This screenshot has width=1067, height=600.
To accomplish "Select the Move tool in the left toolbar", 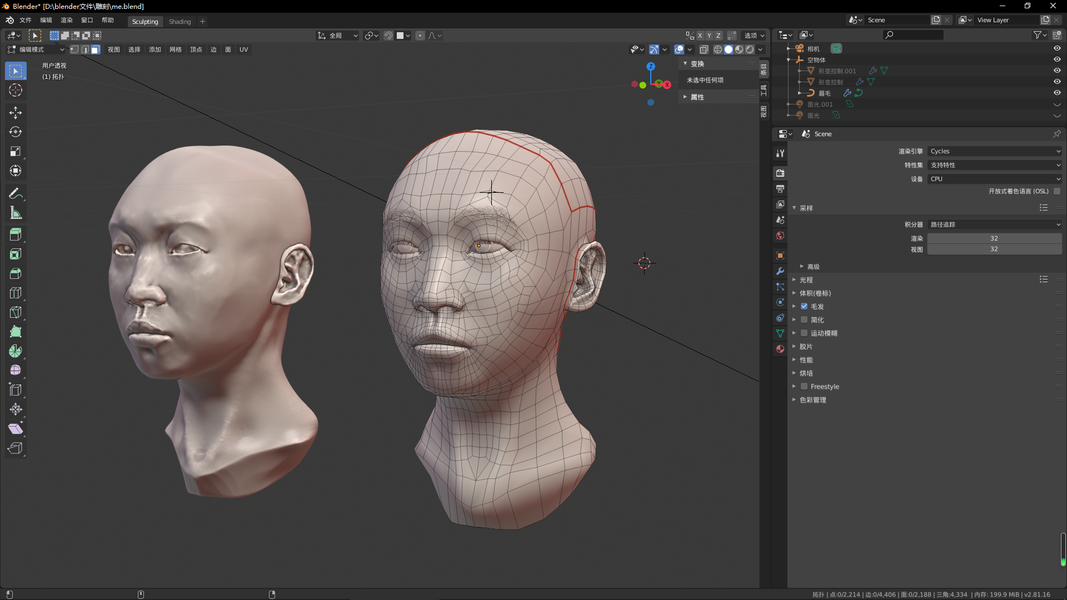I will [x=15, y=112].
